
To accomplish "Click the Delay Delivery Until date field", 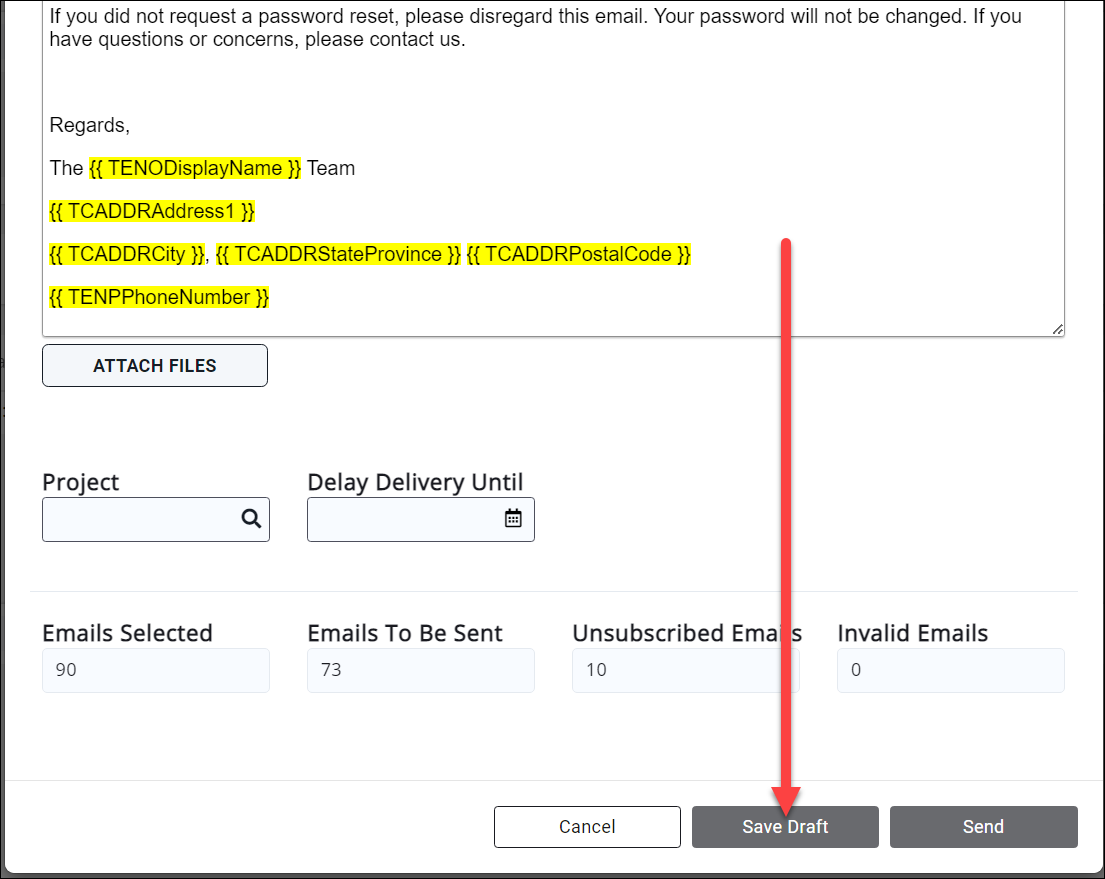I will pos(400,518).
